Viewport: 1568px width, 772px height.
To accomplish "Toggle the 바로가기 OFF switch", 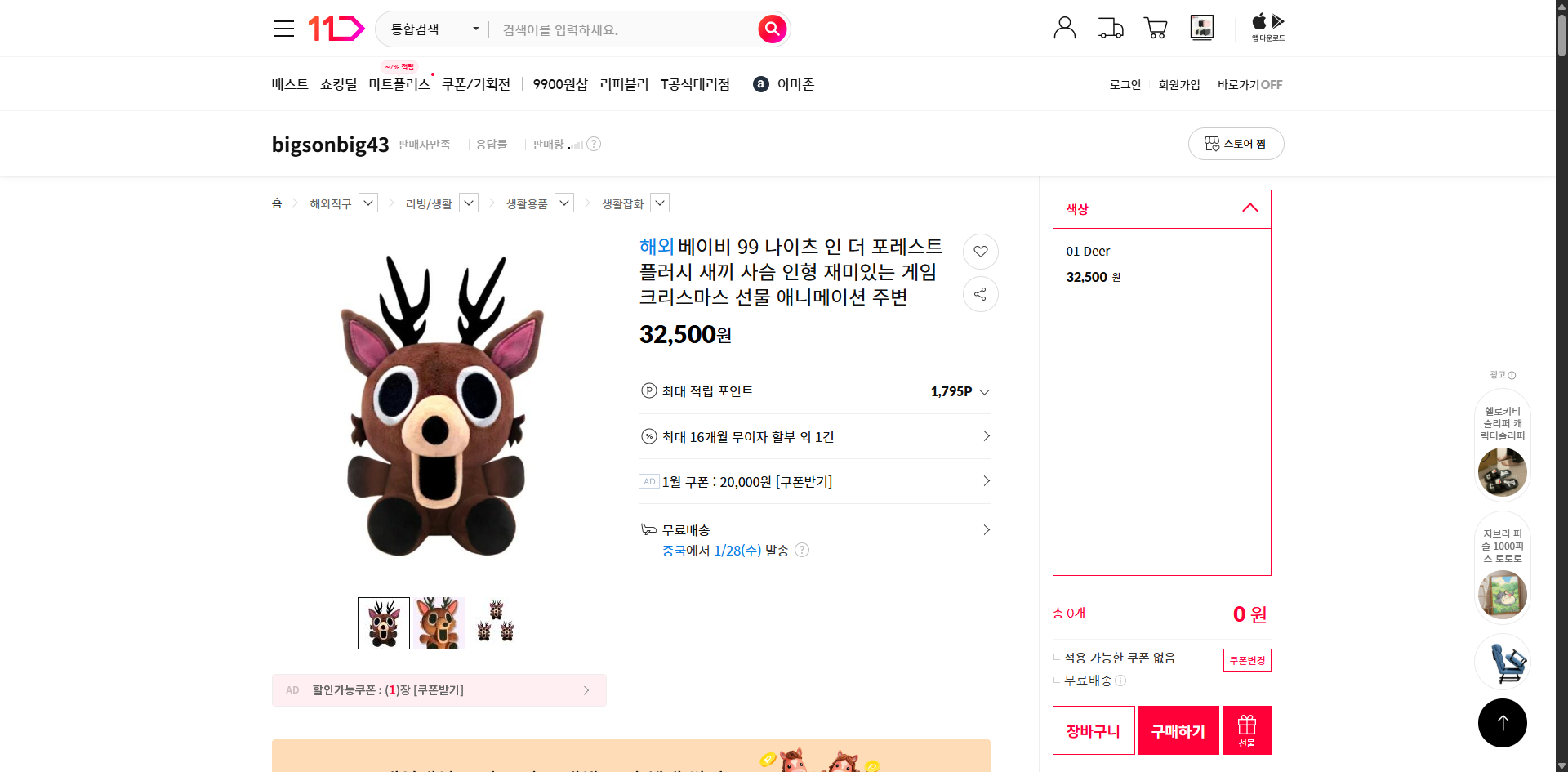I will [x=1249, y=84].
